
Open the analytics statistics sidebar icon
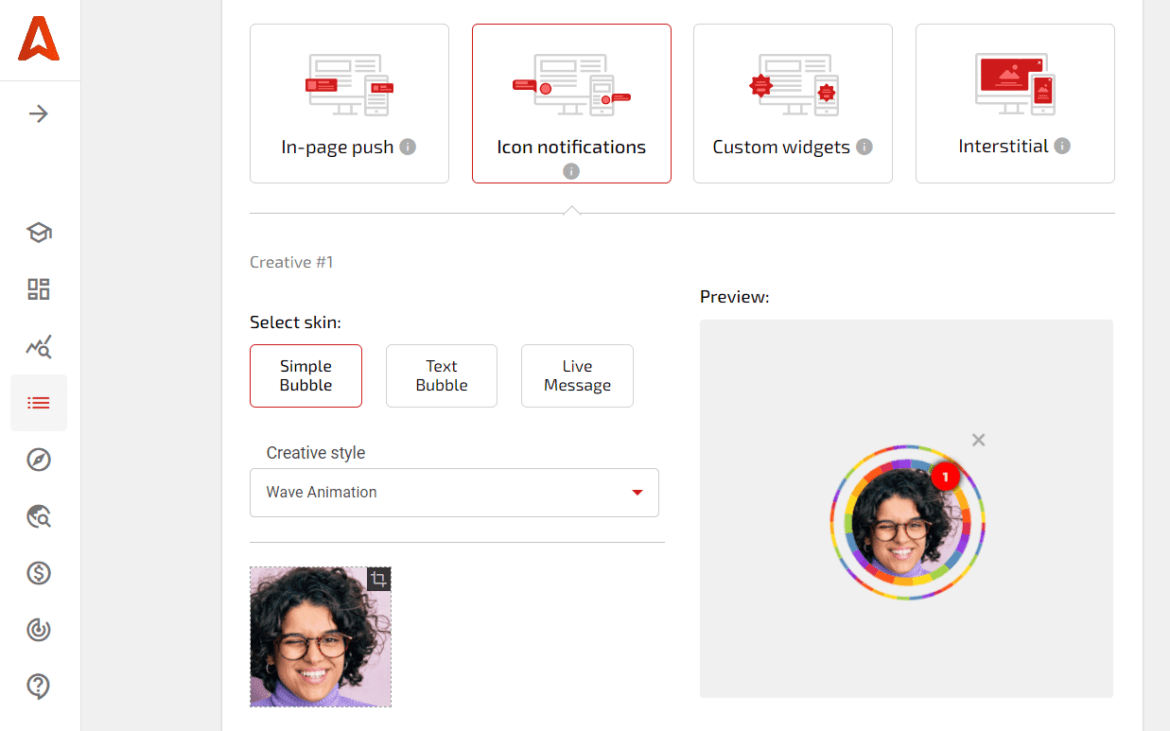pyautogui.click(x=38, y=346)
